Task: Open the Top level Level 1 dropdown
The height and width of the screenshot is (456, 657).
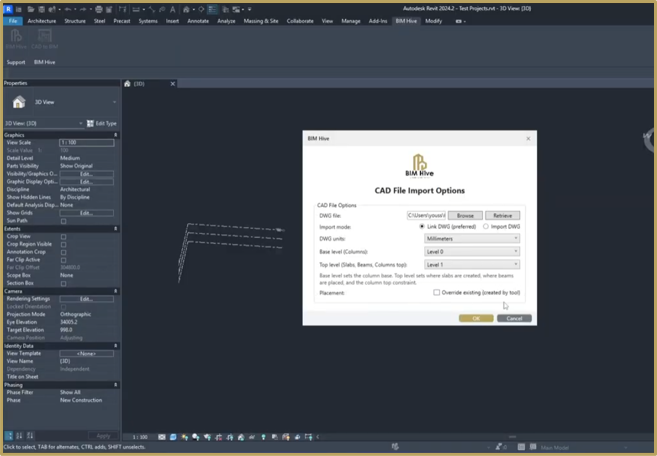Action: click(x=472, y=264)
